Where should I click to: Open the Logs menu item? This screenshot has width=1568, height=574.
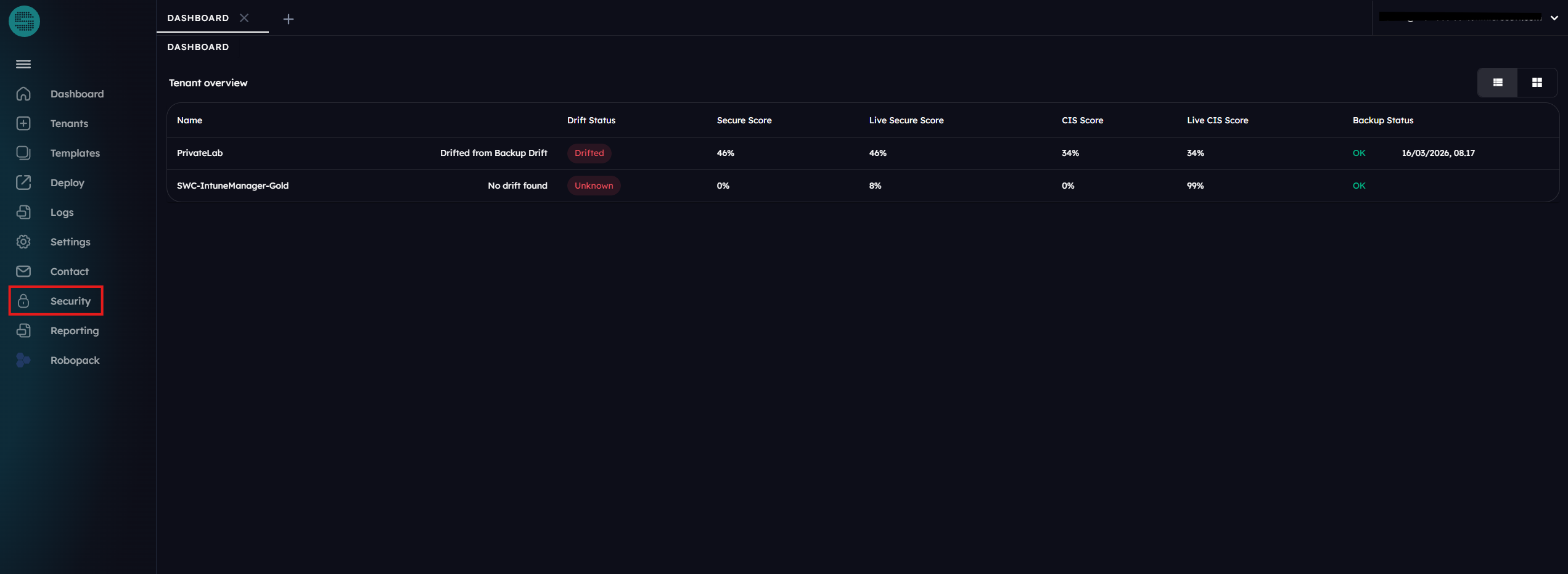62,212
